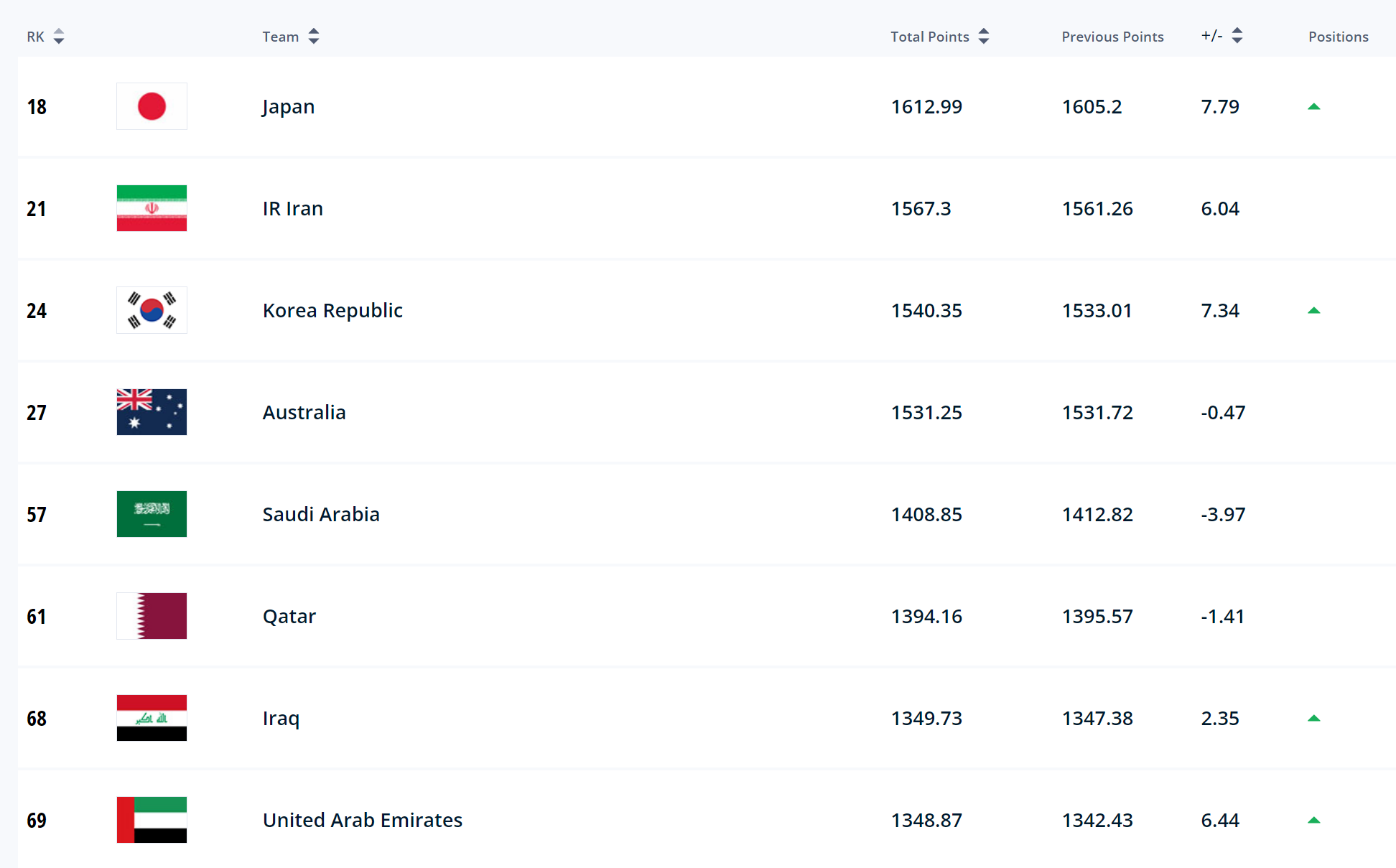This screenshot has width=1396, height=868.
Task: Select Australia's total points value 1531.25
Action: (x=926, y=413)
